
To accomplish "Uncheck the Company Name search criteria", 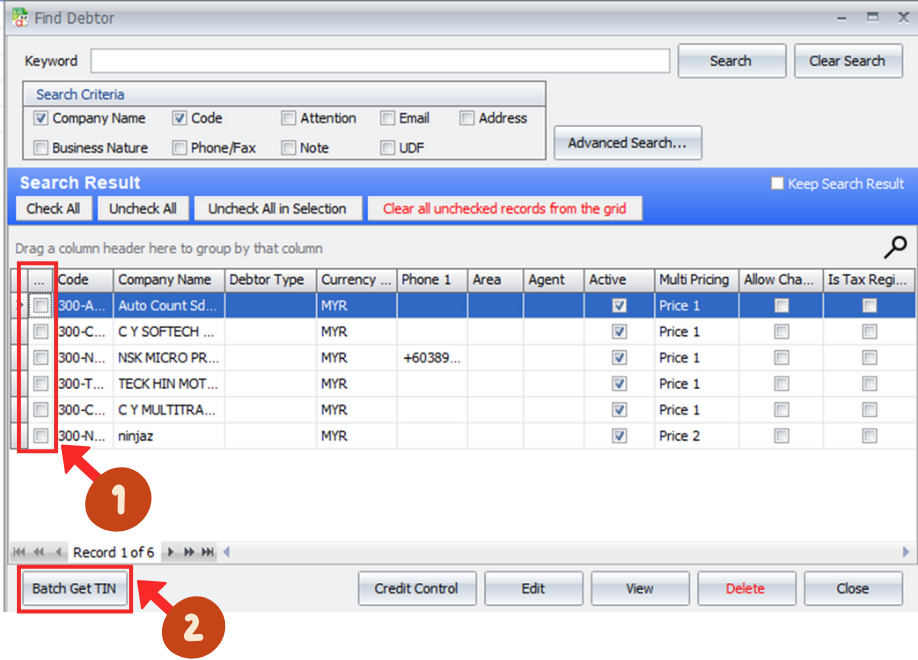I will (41, 118).
